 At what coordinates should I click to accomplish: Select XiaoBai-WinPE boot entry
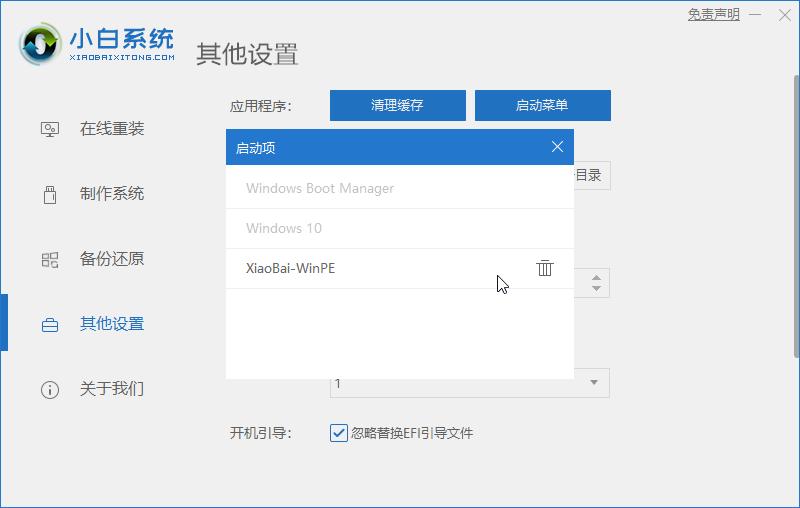[399, 268]
